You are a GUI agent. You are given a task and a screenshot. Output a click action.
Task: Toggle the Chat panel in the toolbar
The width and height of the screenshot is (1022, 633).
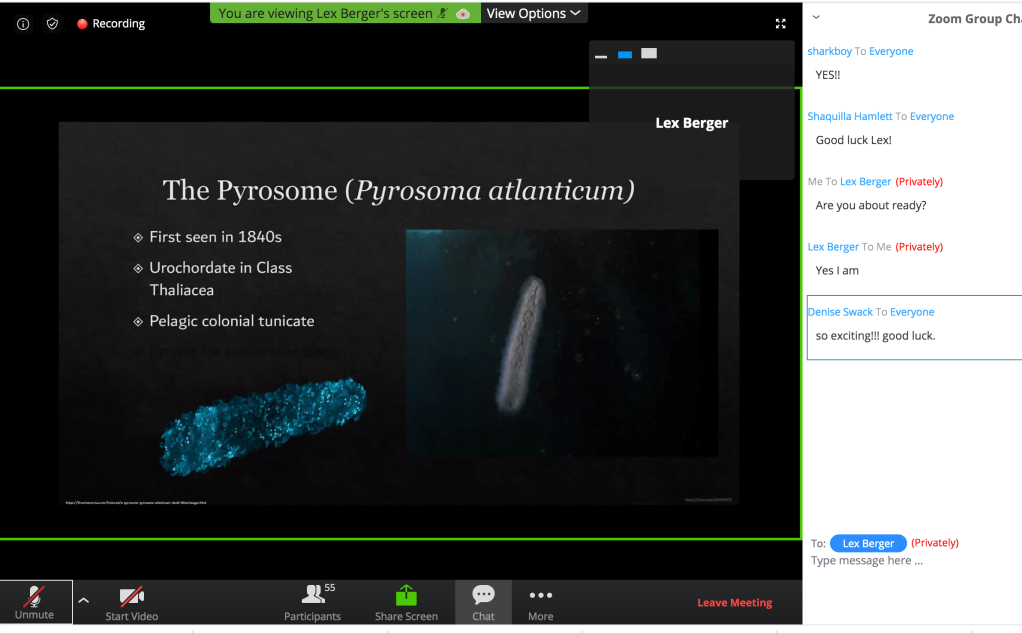click(483, 603)
